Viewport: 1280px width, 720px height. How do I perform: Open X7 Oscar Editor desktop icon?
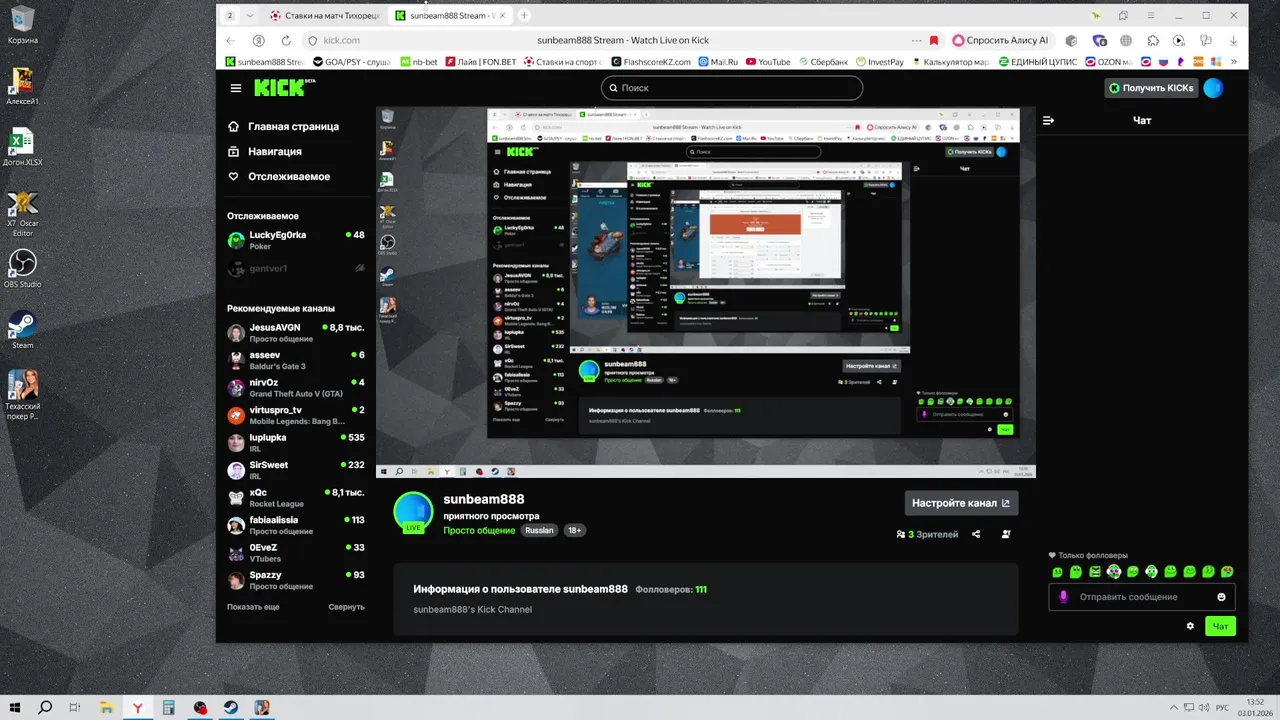[22, 213]
